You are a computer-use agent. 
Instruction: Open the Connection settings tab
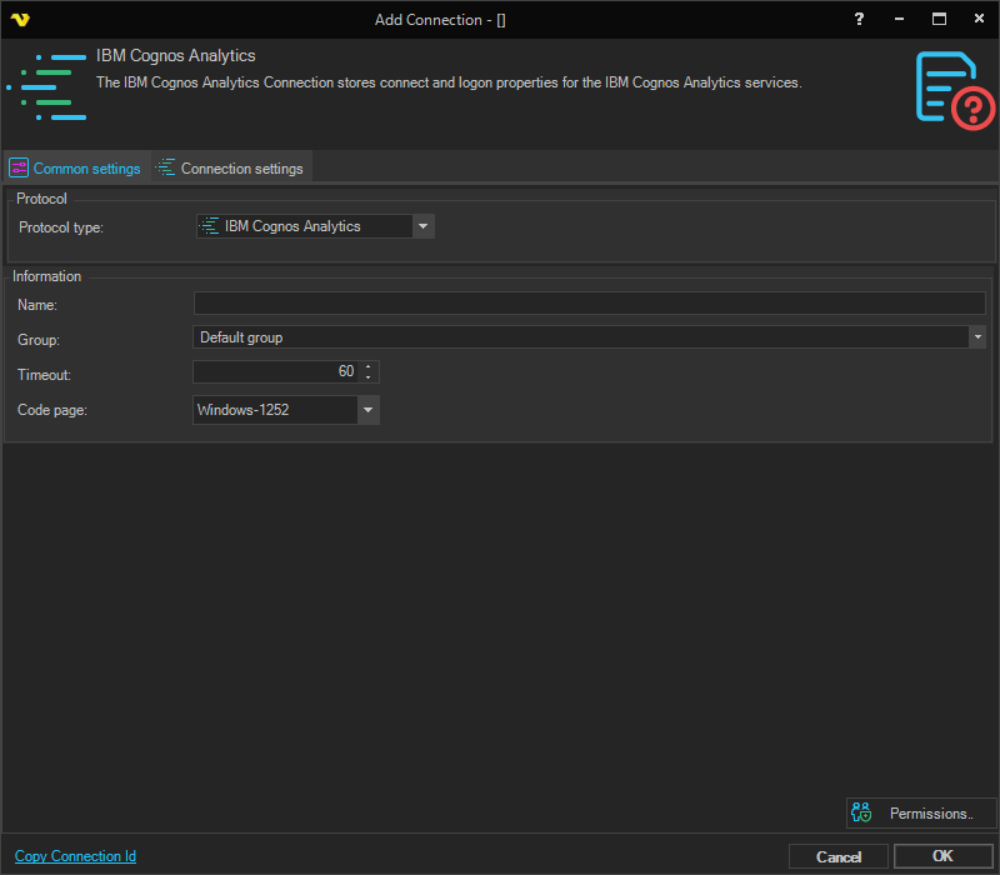pyautogui.click(x=231, y=168)
